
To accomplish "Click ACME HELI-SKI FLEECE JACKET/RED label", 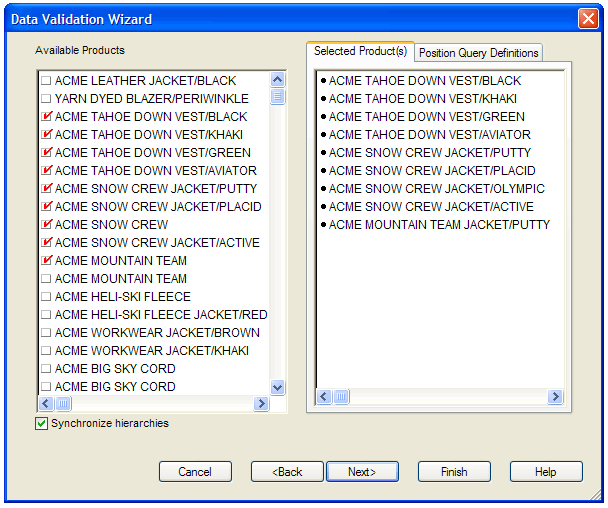I will 161,314.
